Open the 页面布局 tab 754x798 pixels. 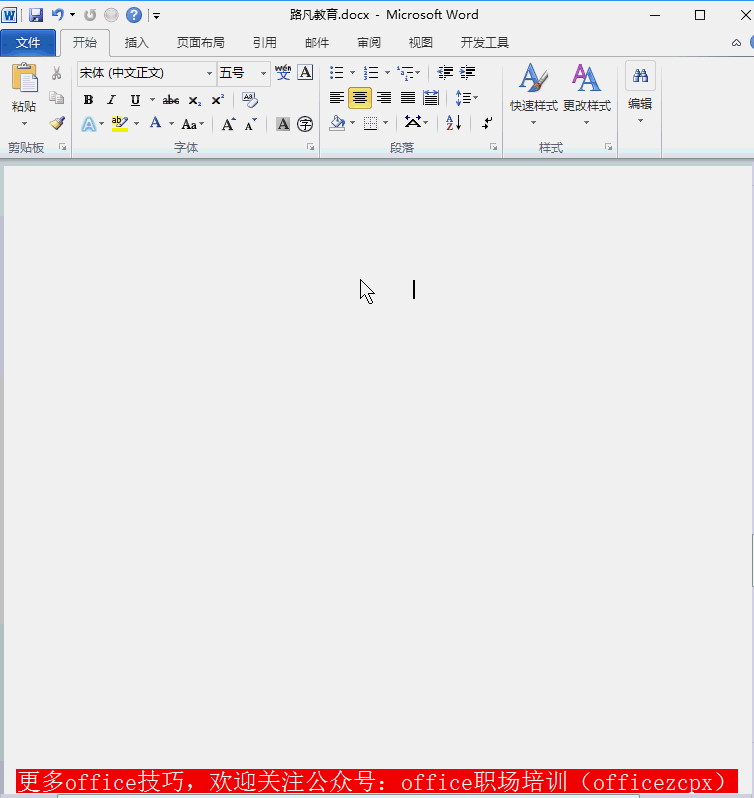(200, 43)
